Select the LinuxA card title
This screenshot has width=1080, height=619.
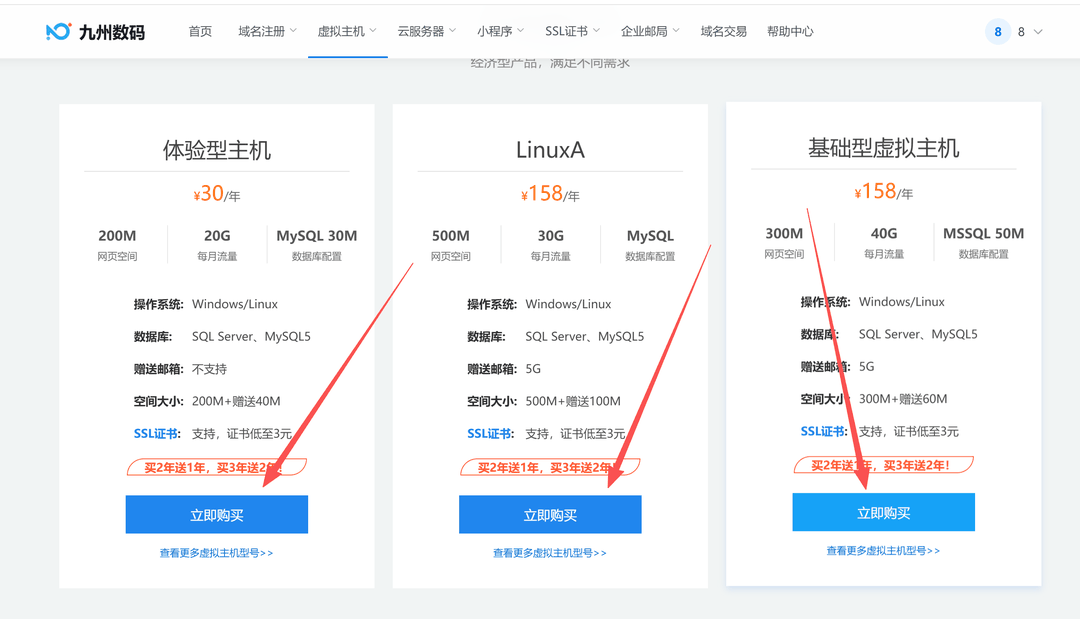[x=550, y=150]
